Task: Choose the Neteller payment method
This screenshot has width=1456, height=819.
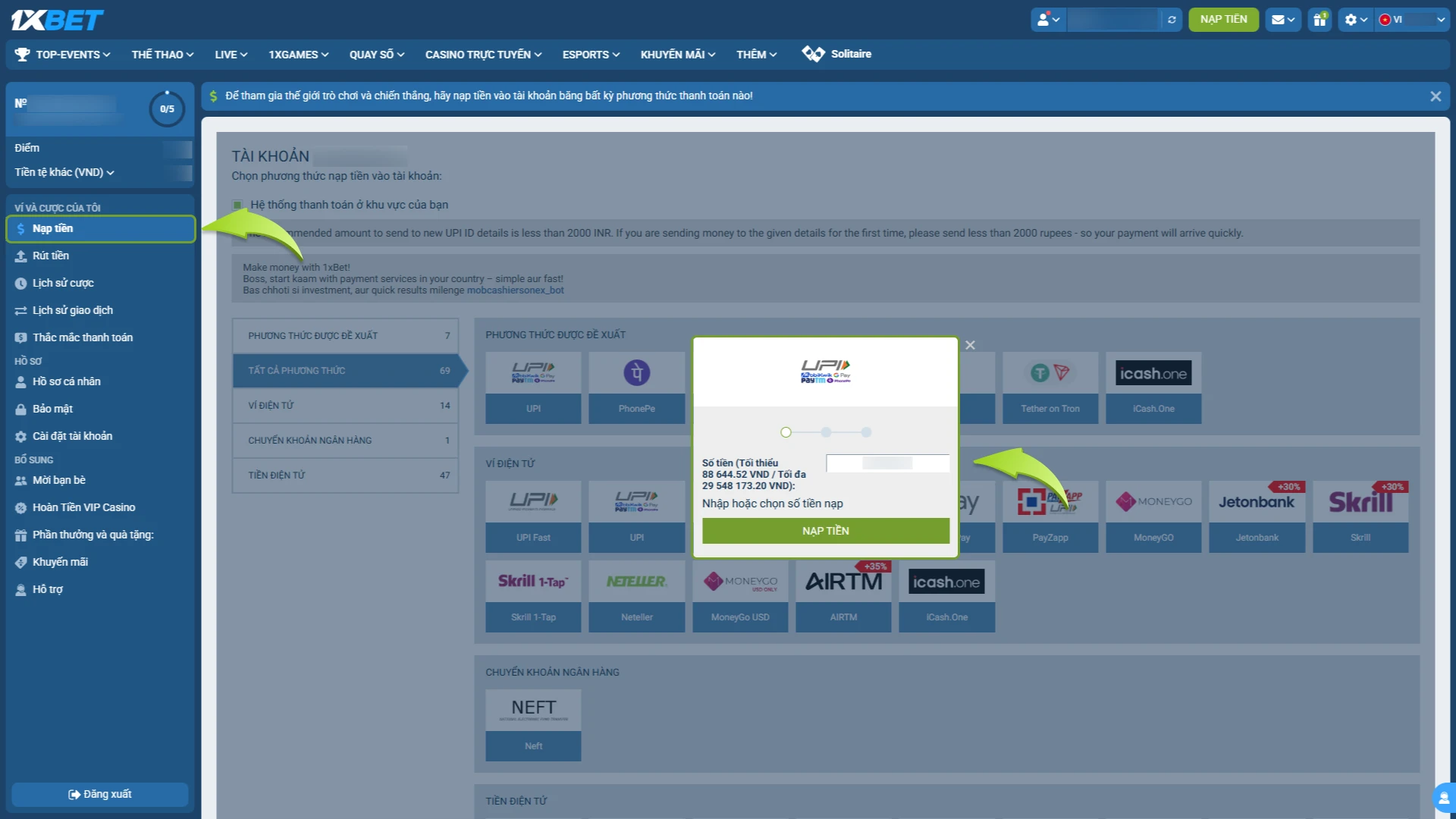Action: click(x=636, y=596)
